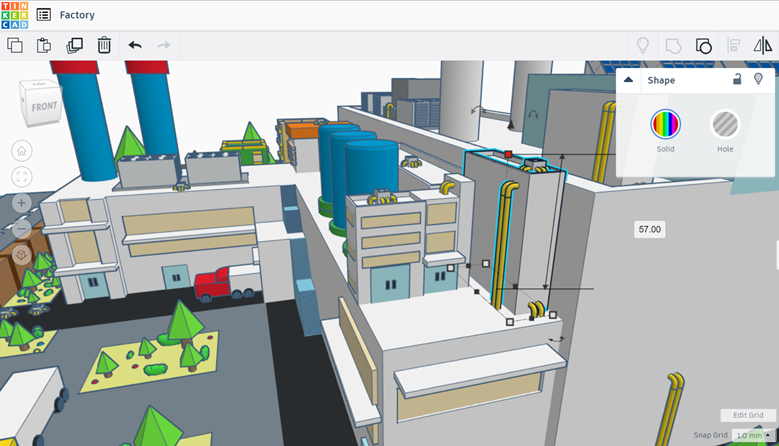Click the Ungroup shapes icon
Screen dimensions: 779x446
[x=703, y=46]
